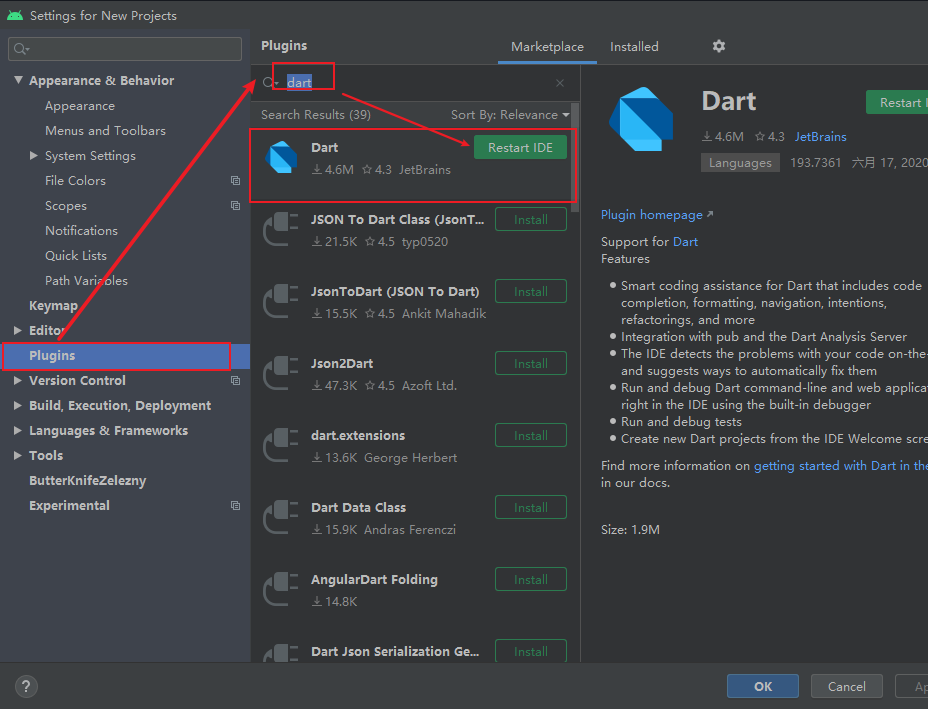The width and height of the screenshot is (928, 709).
Task: Click the search magnifier icon in the plugin search field
Action: (x=269, y=83)
